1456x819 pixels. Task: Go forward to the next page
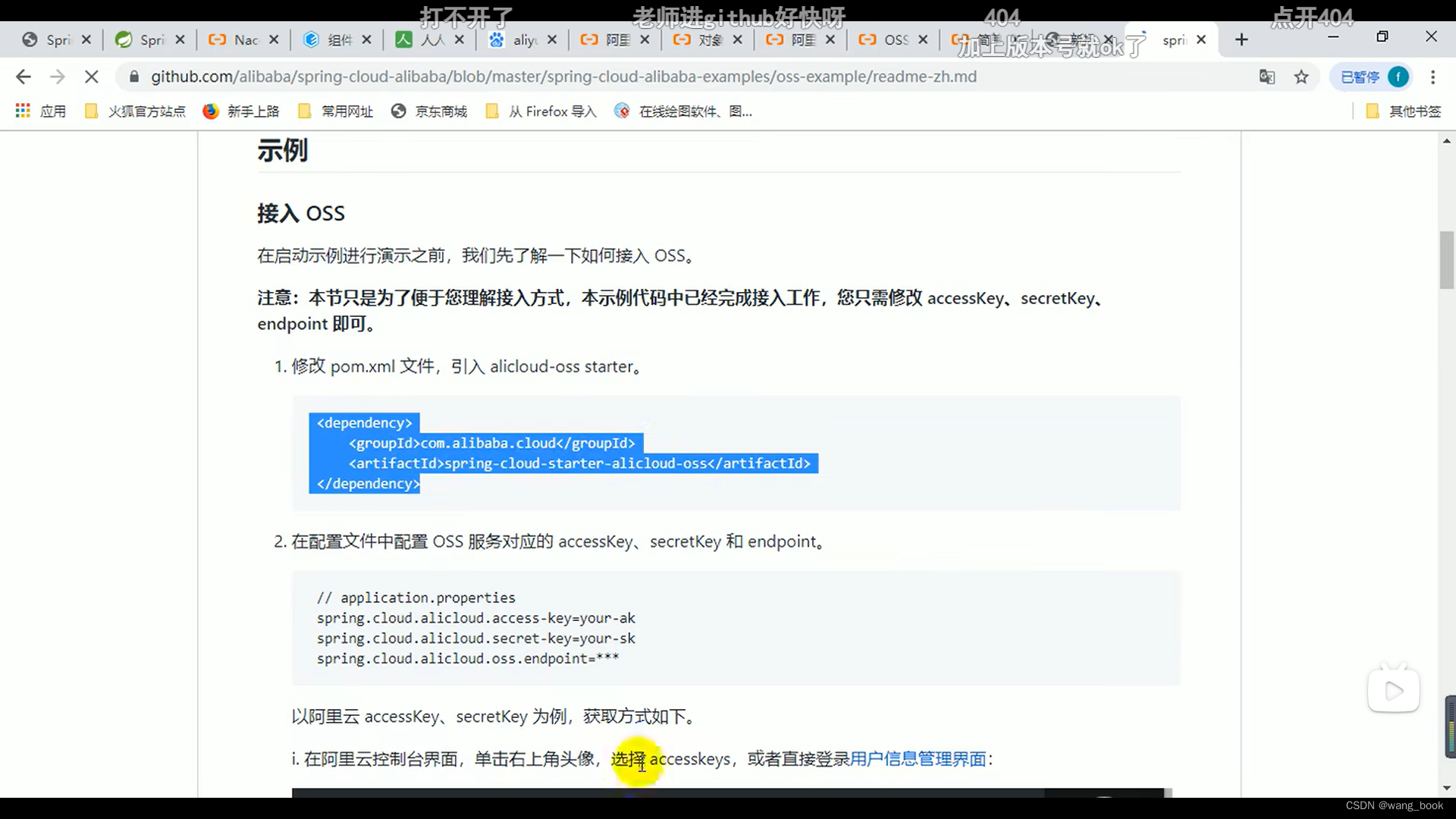point(57,77)
